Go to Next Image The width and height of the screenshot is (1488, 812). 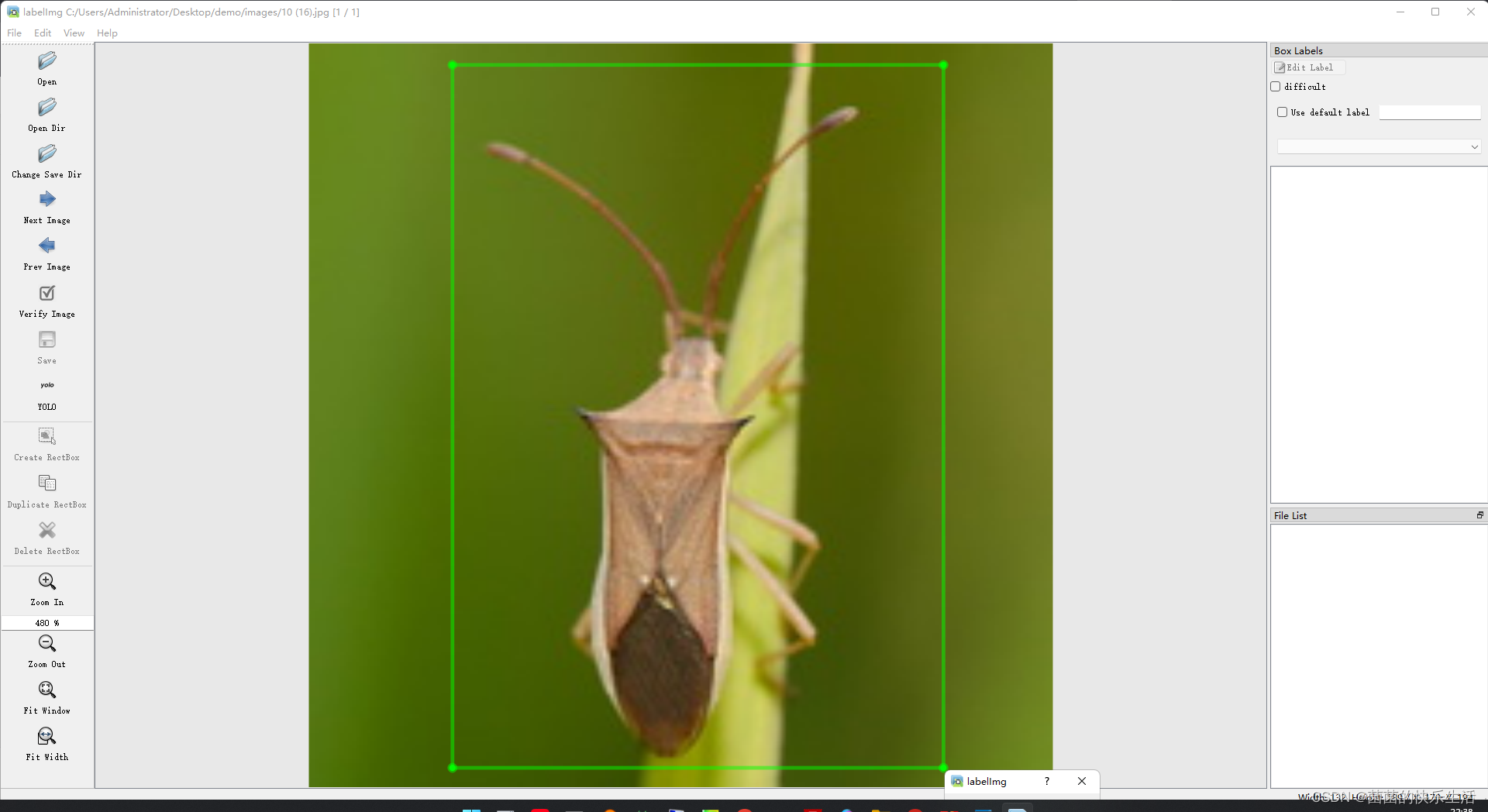coord(47,207)
